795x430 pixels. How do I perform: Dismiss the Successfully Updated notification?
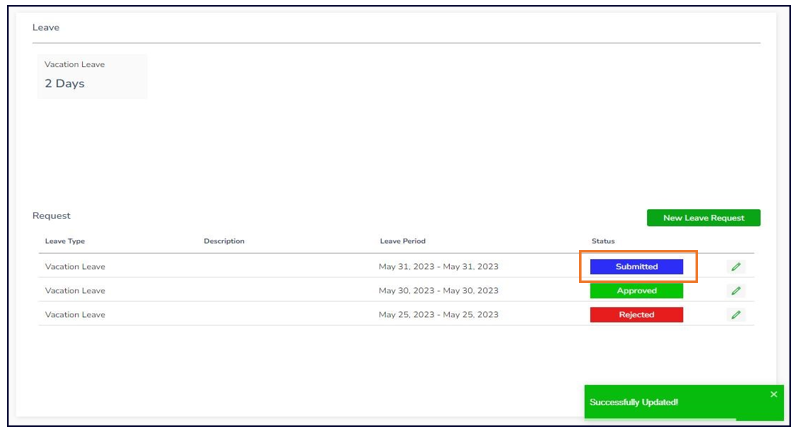[773, 394]
